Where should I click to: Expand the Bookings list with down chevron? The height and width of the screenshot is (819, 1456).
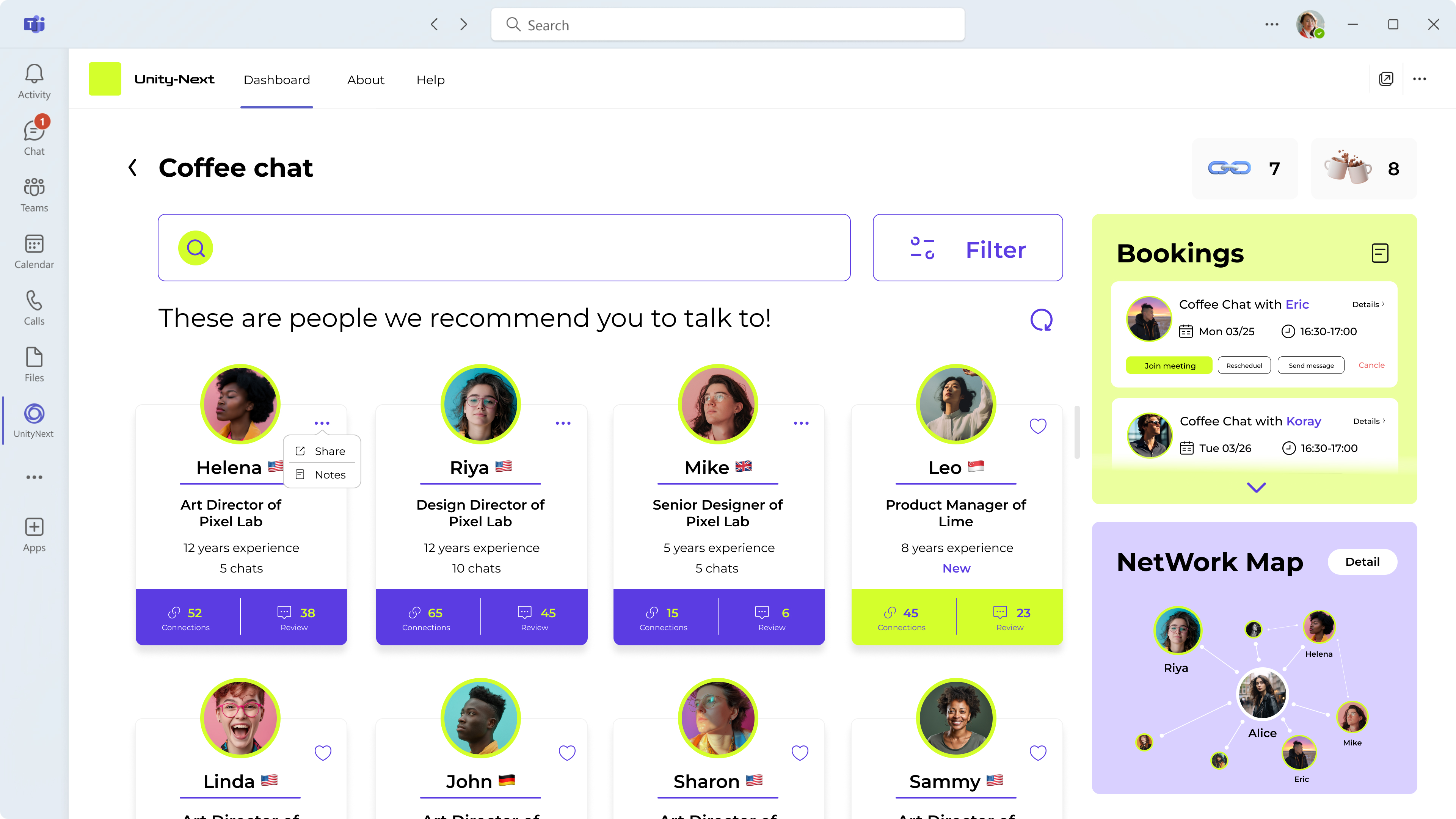(x=1256, y=487)
